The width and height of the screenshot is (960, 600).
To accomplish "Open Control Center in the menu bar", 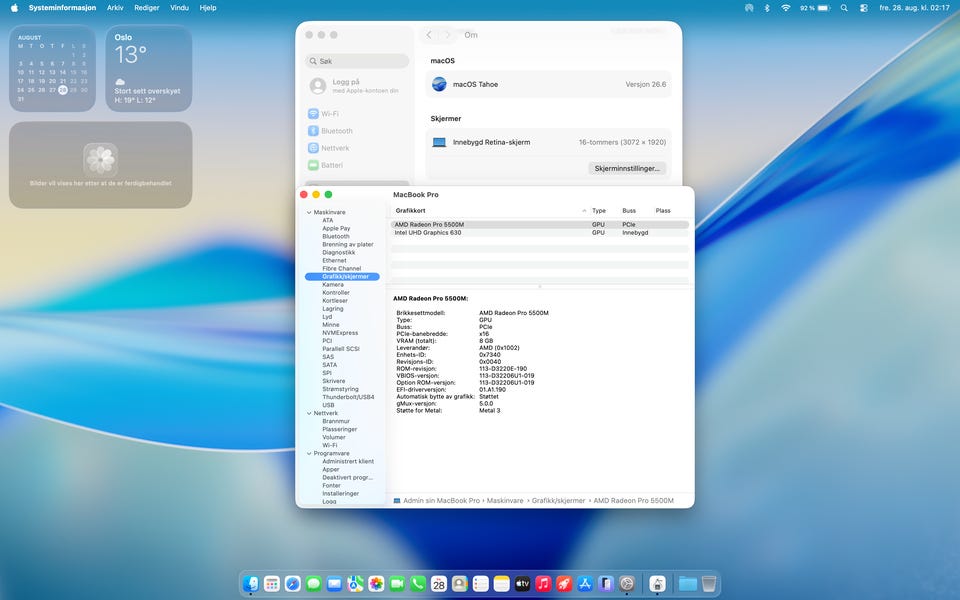I will point(863,8).
